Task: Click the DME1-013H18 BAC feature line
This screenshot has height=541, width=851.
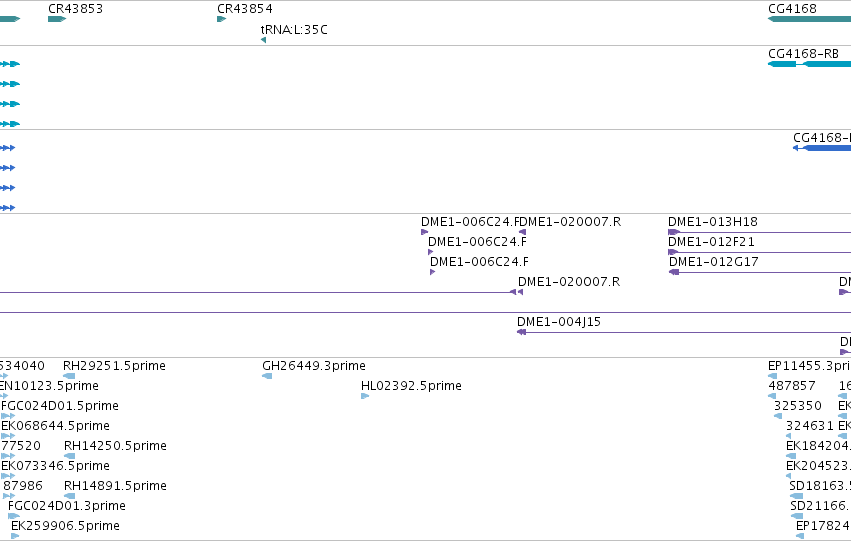Action: coord(759,232)
